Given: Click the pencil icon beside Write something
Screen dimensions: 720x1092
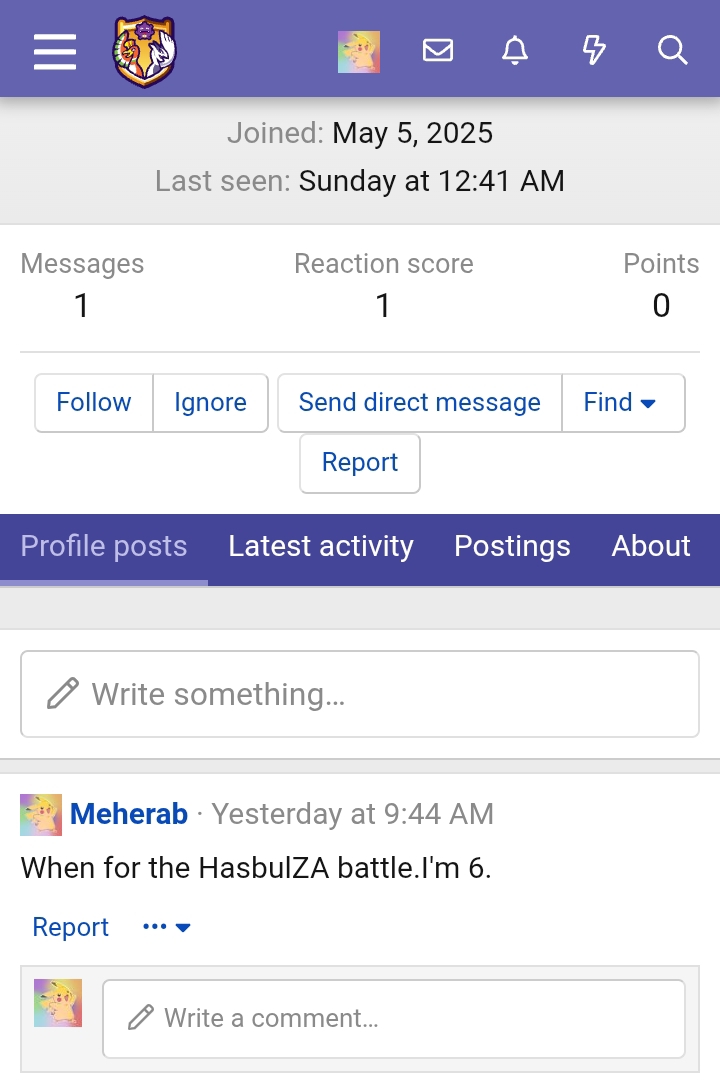Looking at the screenshot, I should click(64, 691).
